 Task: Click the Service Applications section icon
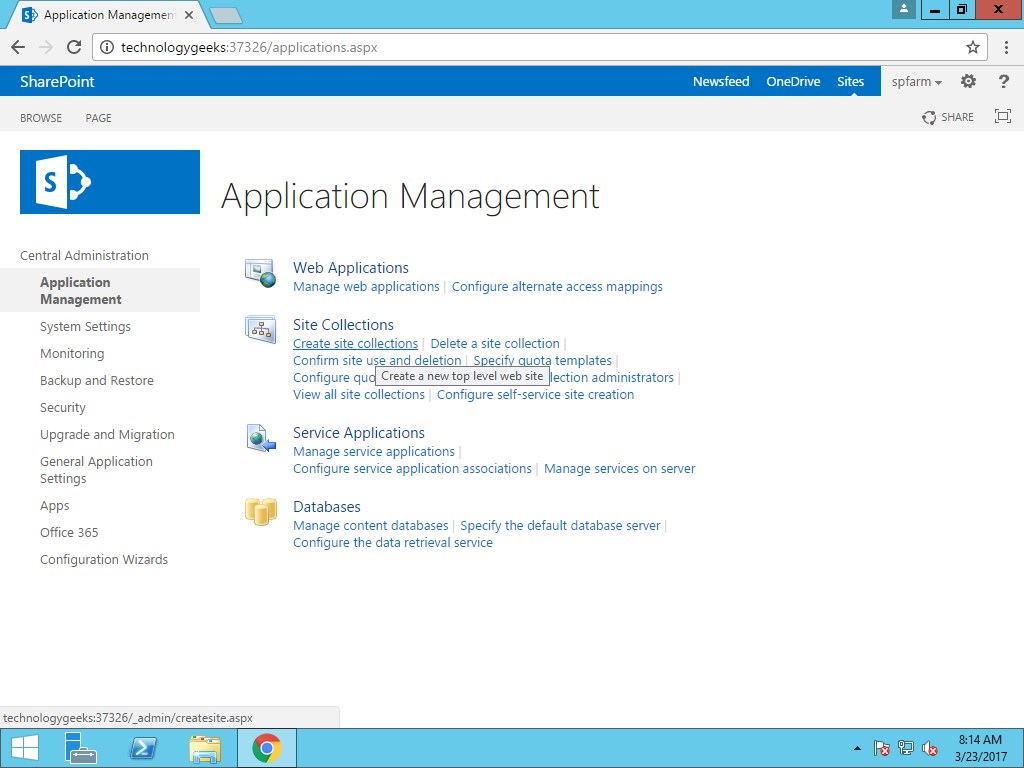pyautogui.click(x=260, y=437)
